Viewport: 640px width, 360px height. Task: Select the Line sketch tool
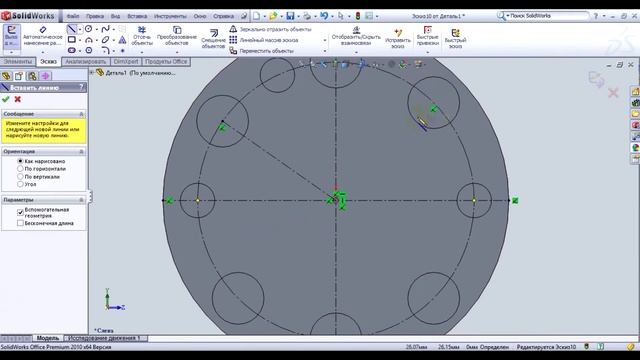(x=71, y=29)
